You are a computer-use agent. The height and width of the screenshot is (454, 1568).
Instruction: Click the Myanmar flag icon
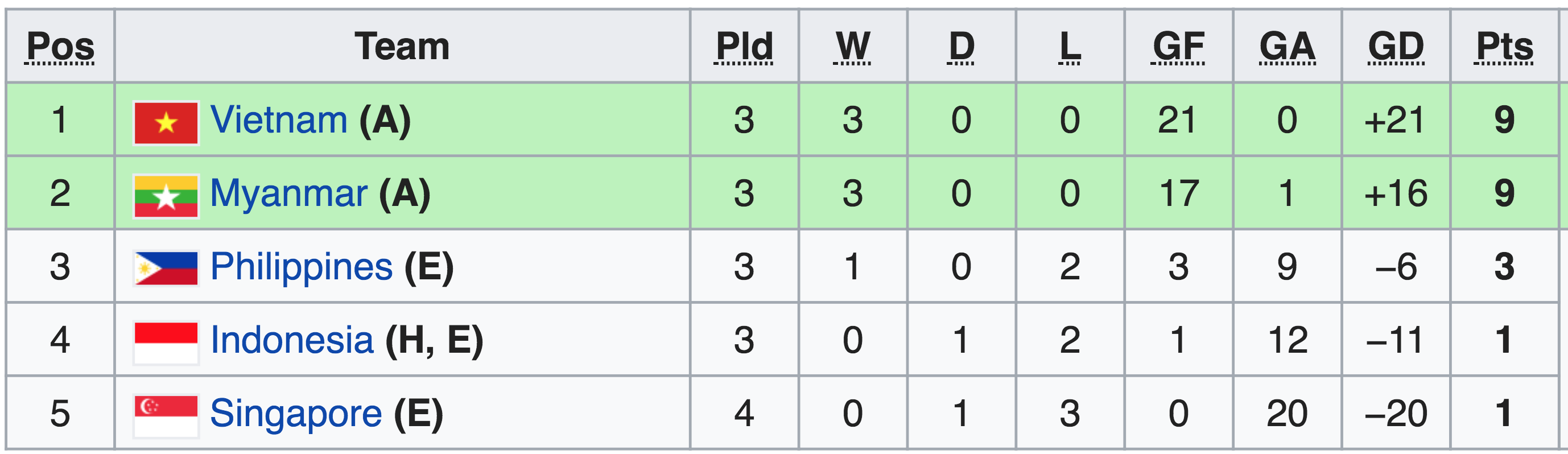pos(166,197)
